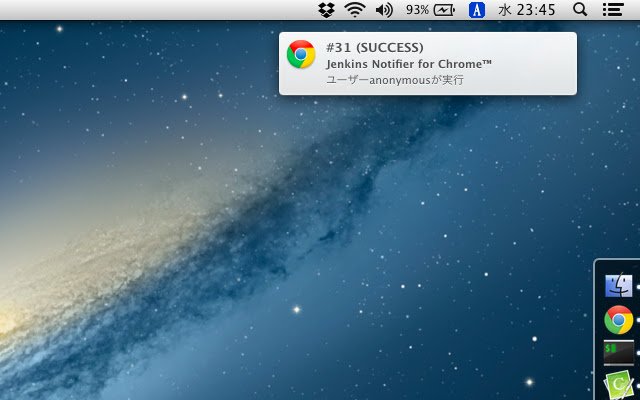
Task: Click 'Jenkins Notifier for Chrome™' notification text
Action: (x=409, y=64)
